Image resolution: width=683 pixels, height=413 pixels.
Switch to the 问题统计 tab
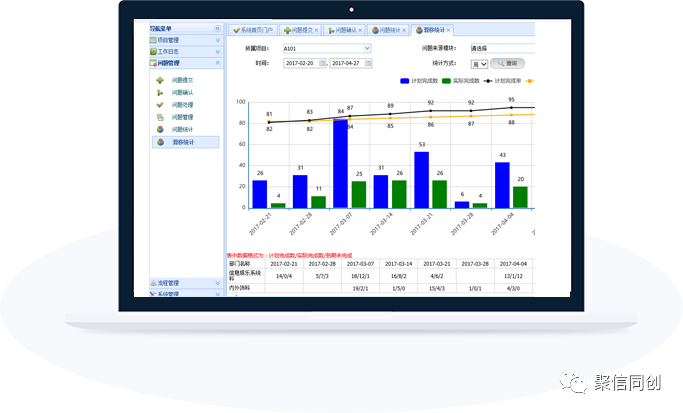pyautogui.click(x=389, y=30)
